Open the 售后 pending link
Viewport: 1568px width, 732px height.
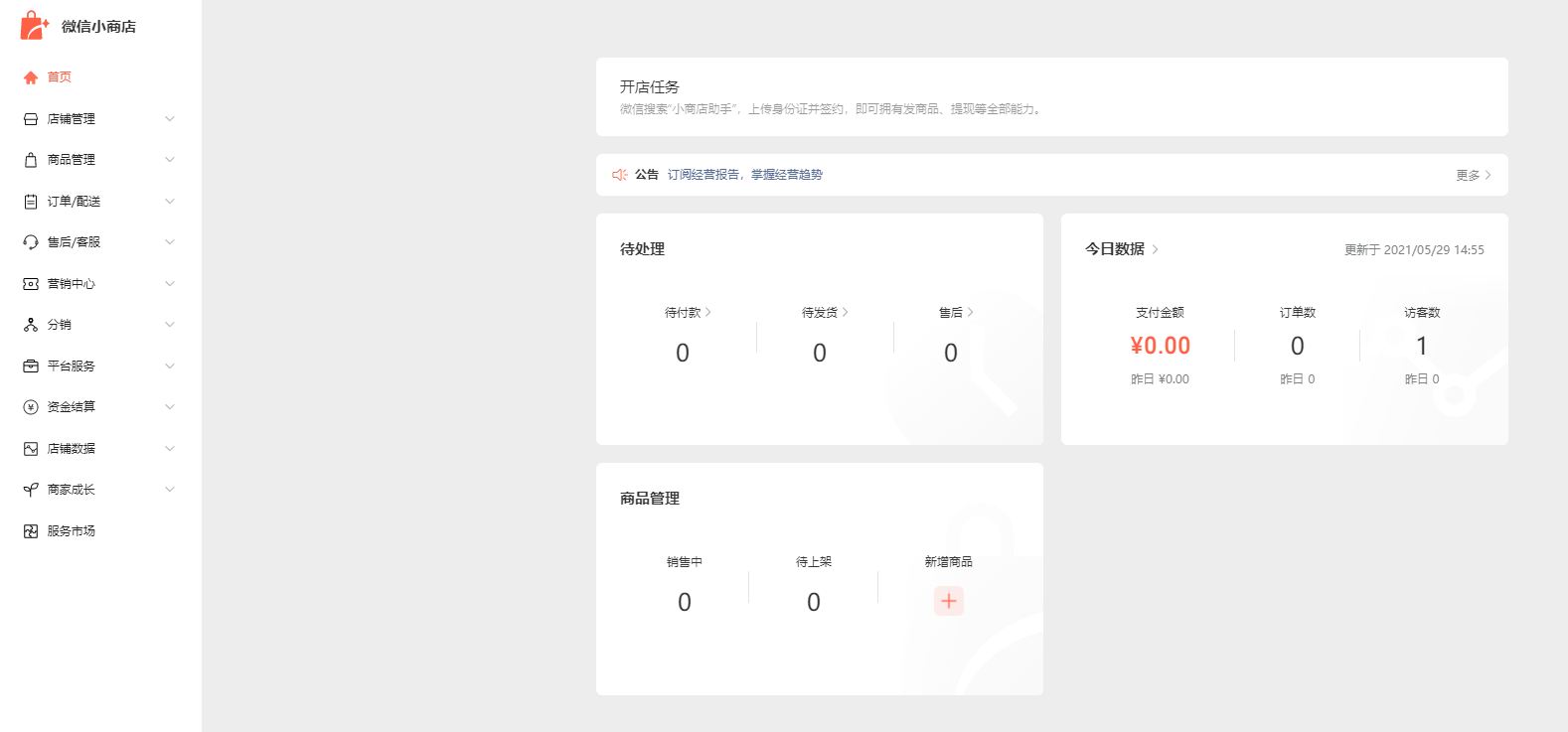coord(956,313)
